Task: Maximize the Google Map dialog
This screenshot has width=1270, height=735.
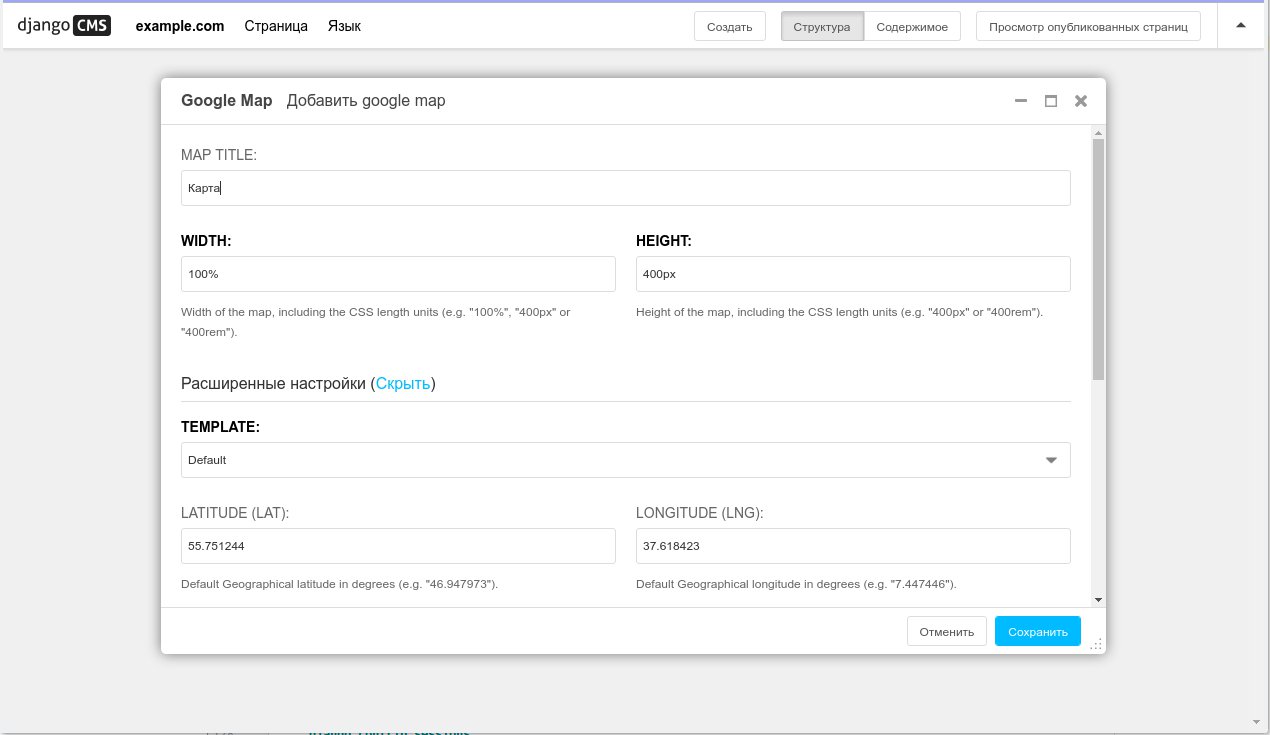Action: 1051,101
